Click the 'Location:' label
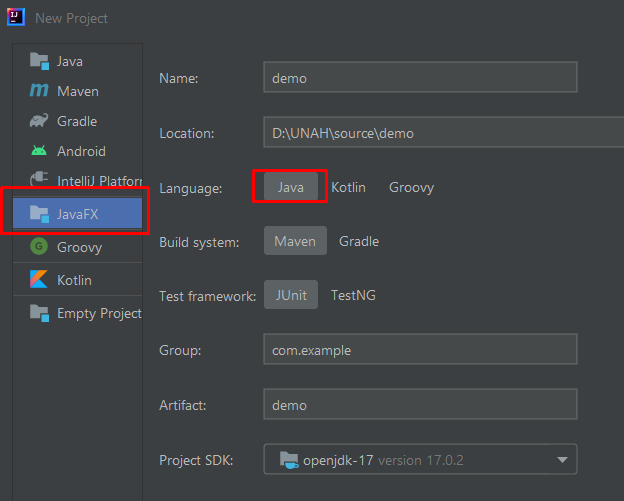 (x=187, y=133)
